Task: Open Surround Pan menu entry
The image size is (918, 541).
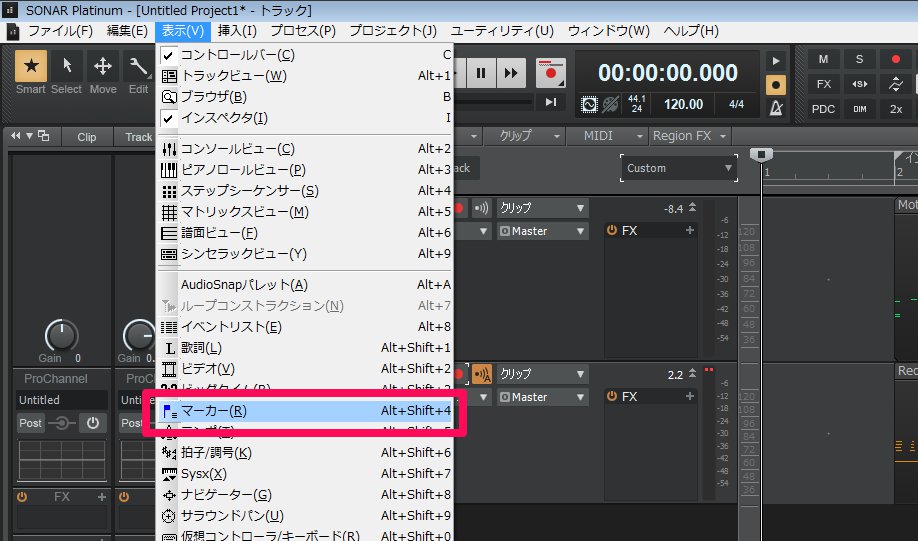Action: 306,516
